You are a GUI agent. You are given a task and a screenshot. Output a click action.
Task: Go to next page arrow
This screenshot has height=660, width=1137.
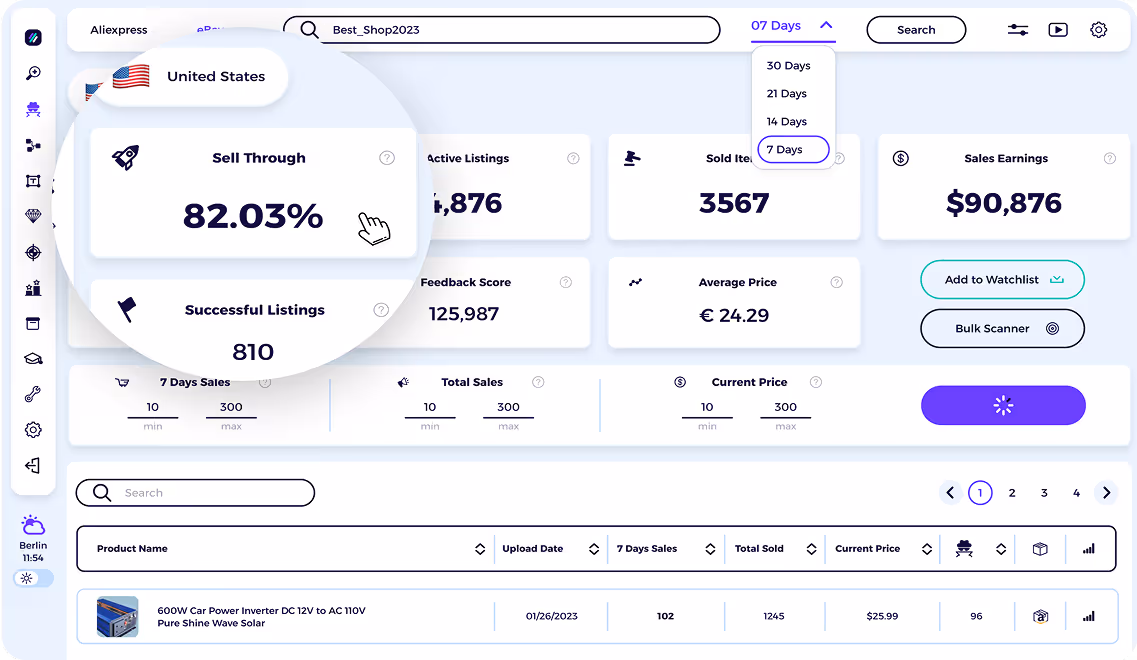pos(1106,492)
